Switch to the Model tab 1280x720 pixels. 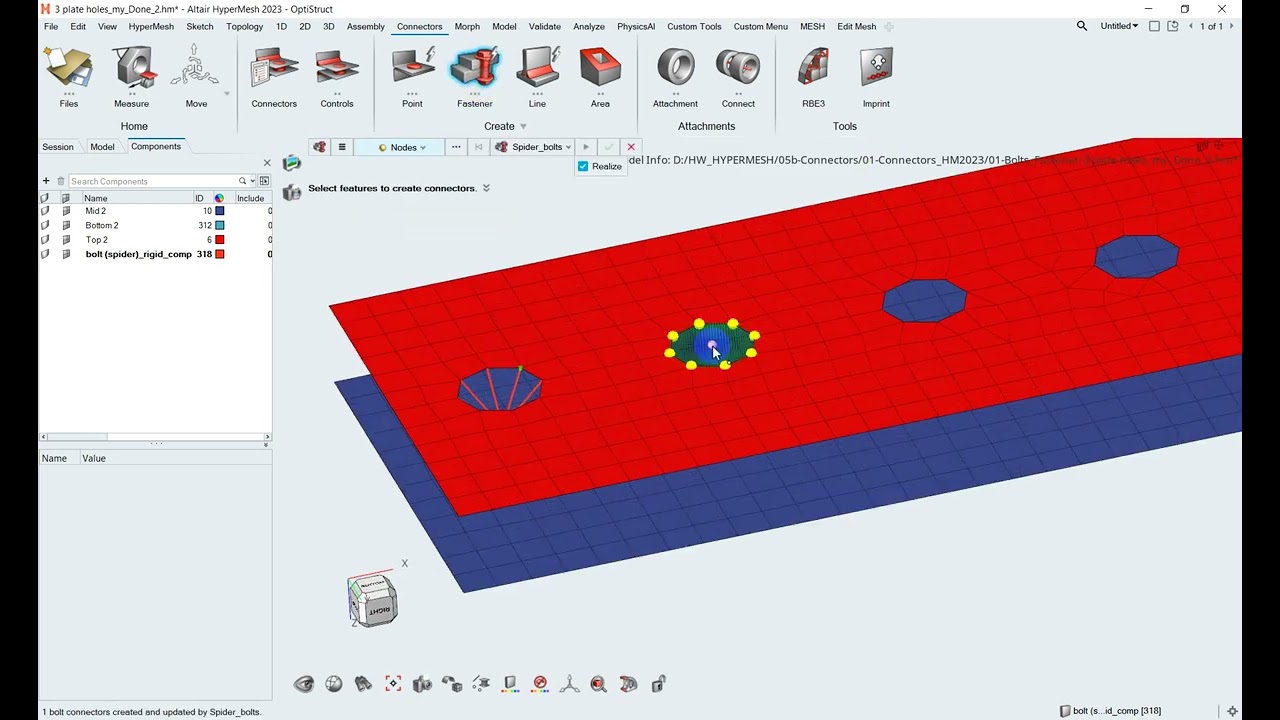tap(102, 147)
